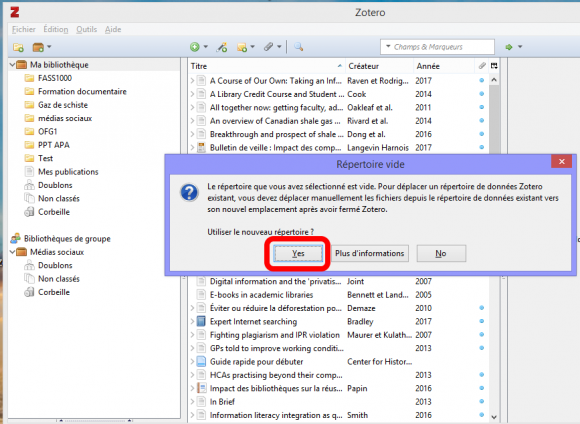
Task: Sort by the Créateur column header
Action: point(379,66)
